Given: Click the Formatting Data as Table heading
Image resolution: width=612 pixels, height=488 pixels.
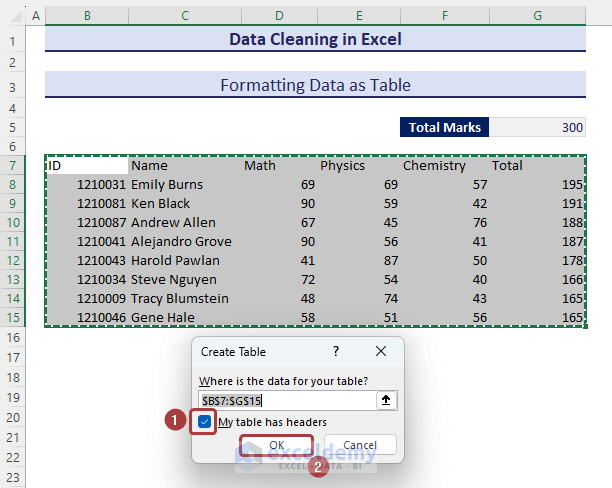Looking at the screenshot, I should pos(315,85).
